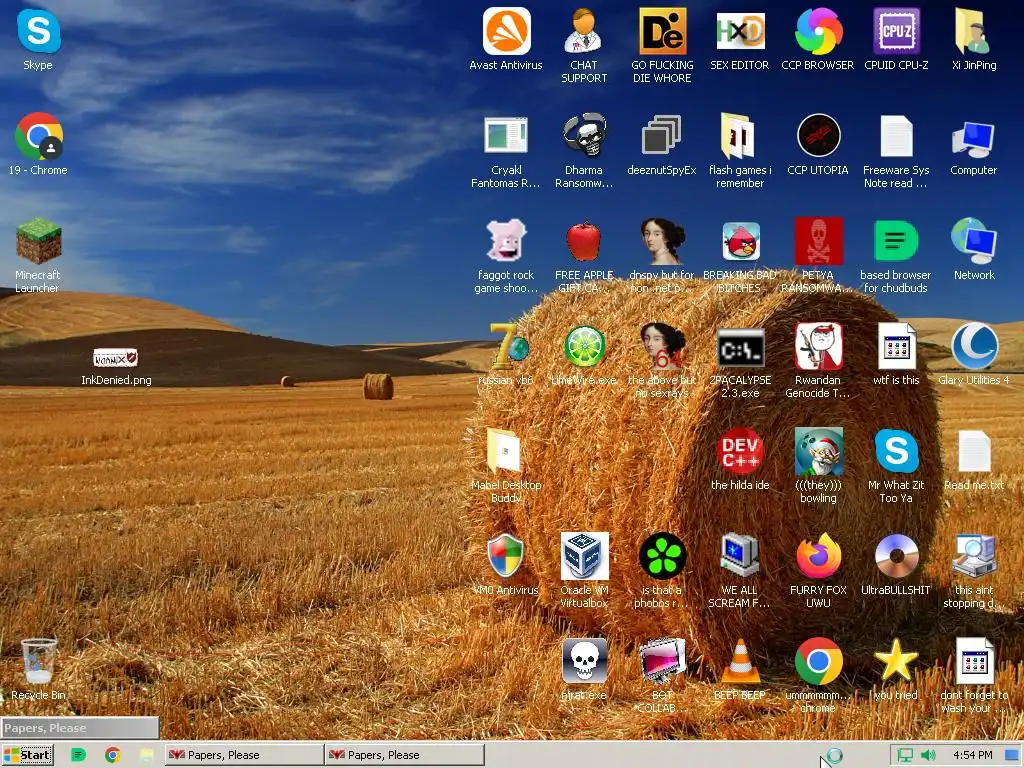This screenshot has width=1024, height=768.
Task: Select the FURRY FOX UWU Firefox icon
Action: pyautogui.click(x=818, y=556)
